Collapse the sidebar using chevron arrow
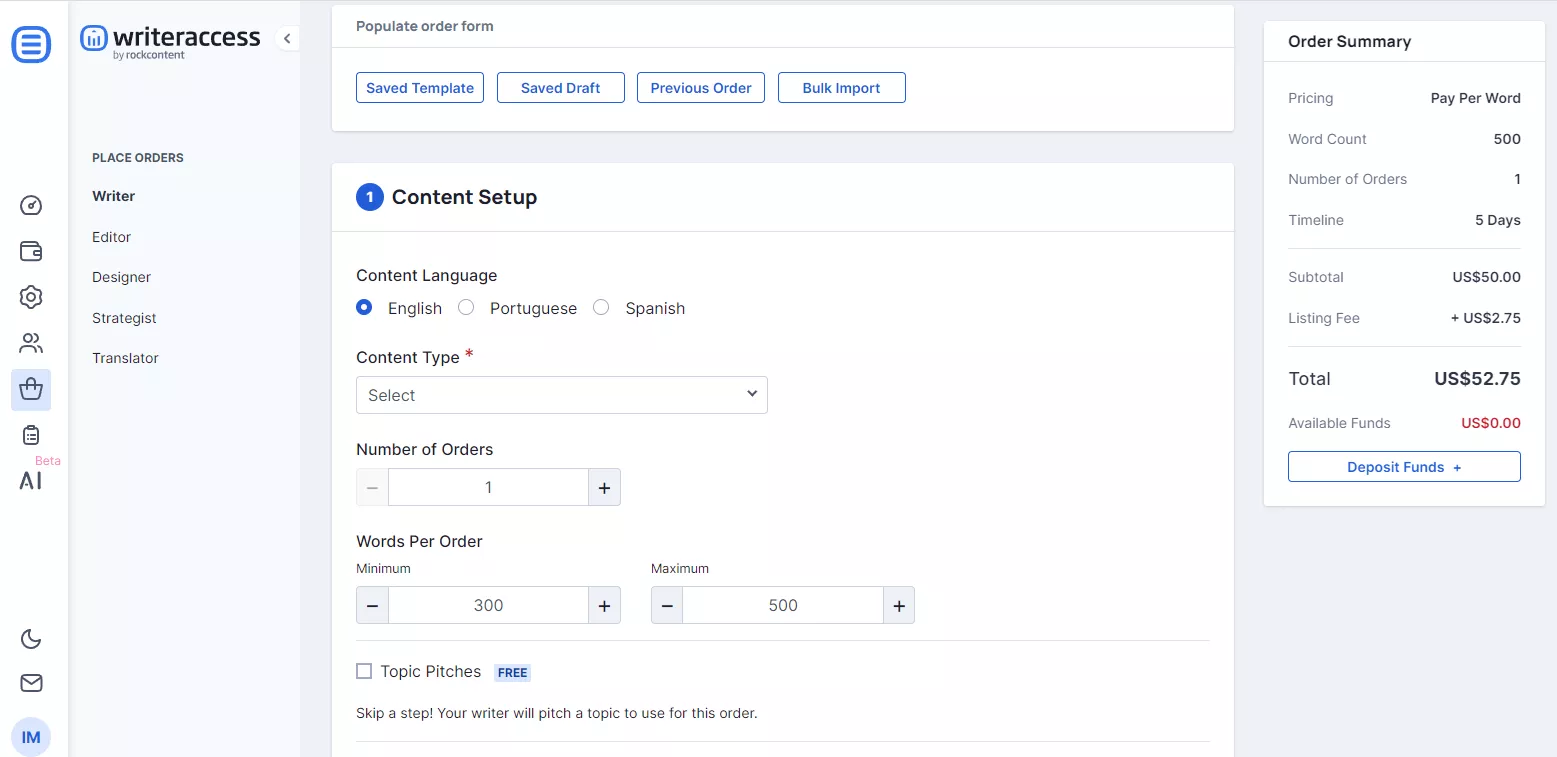This screenshot has height=757, width=1557. [x=287, y=39]
